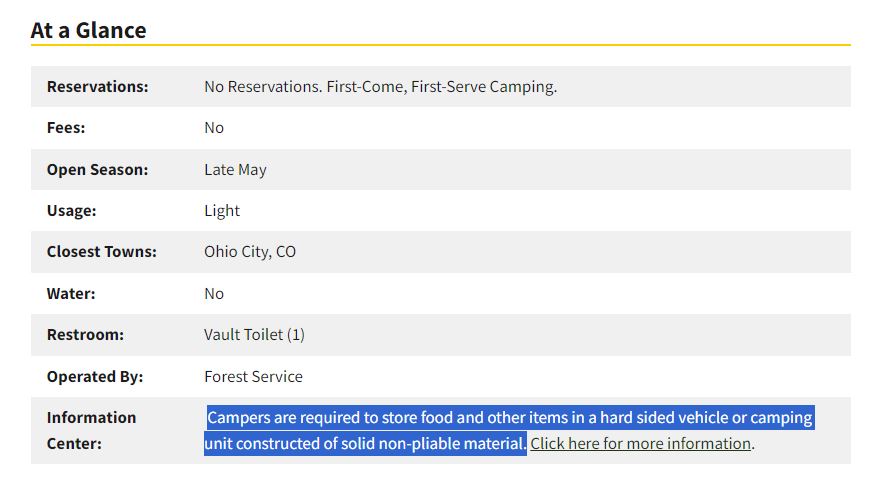
Task: Click the "No" value in Fees row
Action: 214,128
